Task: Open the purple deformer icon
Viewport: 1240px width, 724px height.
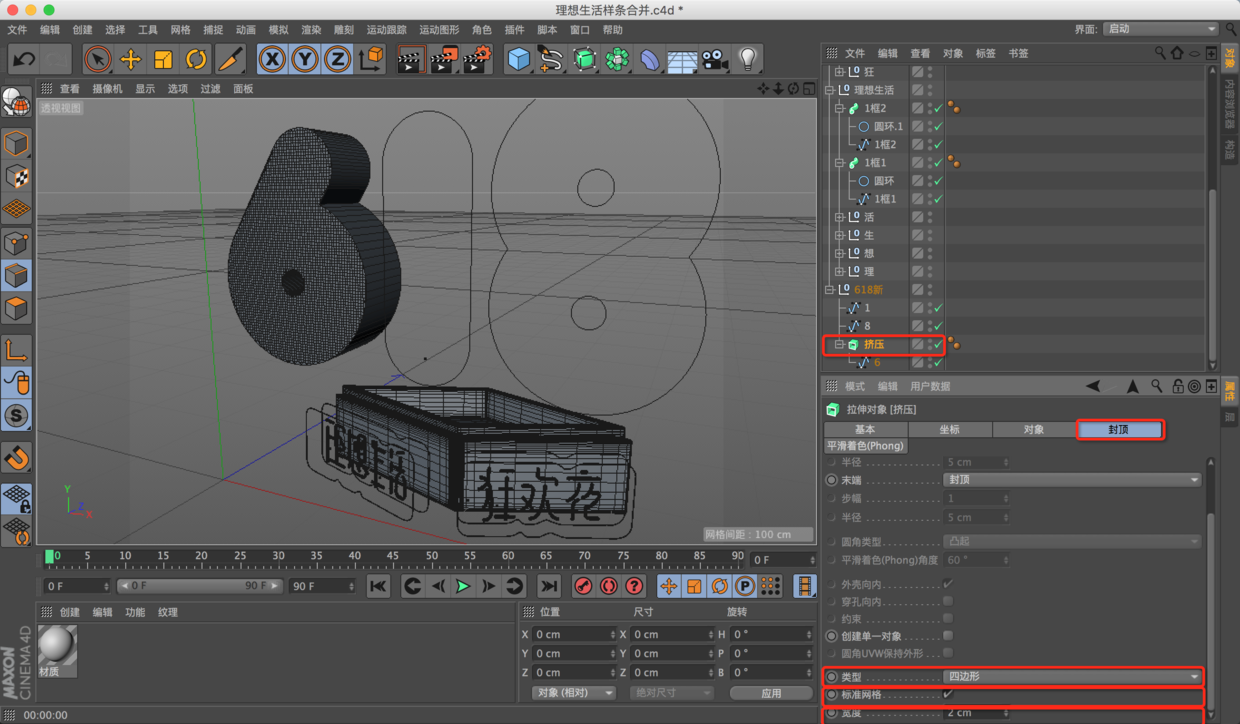Action: tap(650, 59)
